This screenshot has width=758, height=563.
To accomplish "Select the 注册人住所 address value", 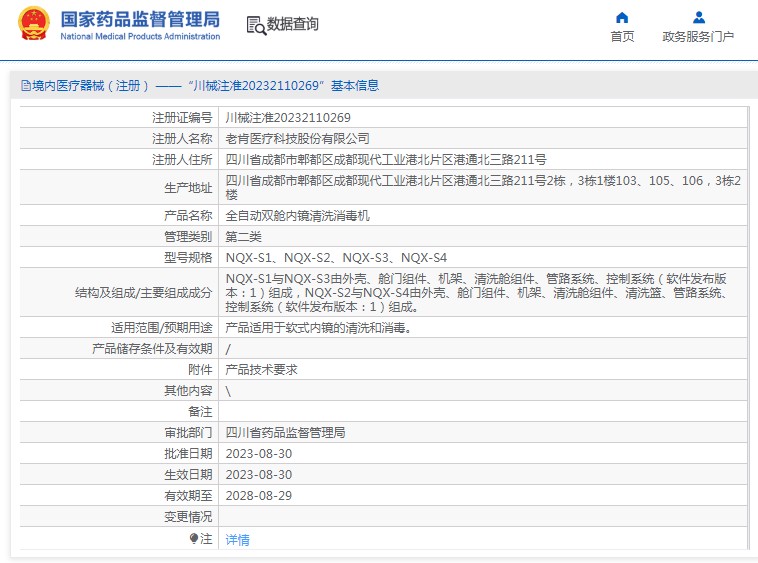I will coord(386,159).
